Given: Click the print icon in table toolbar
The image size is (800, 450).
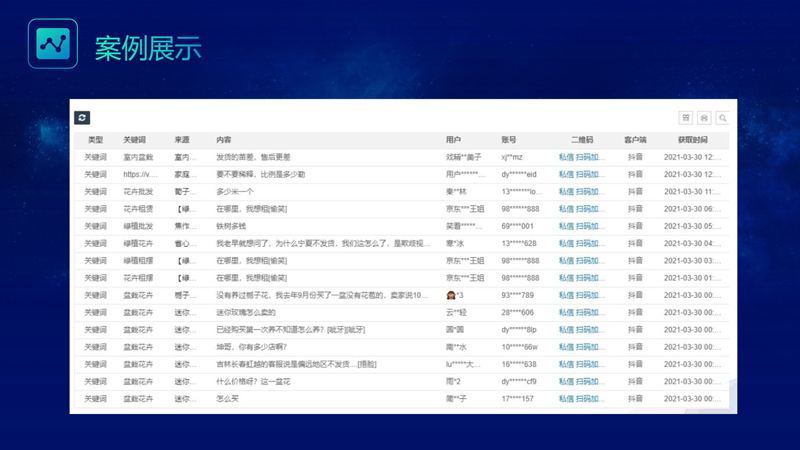Looking at the screenshot, I should point(704,118).
